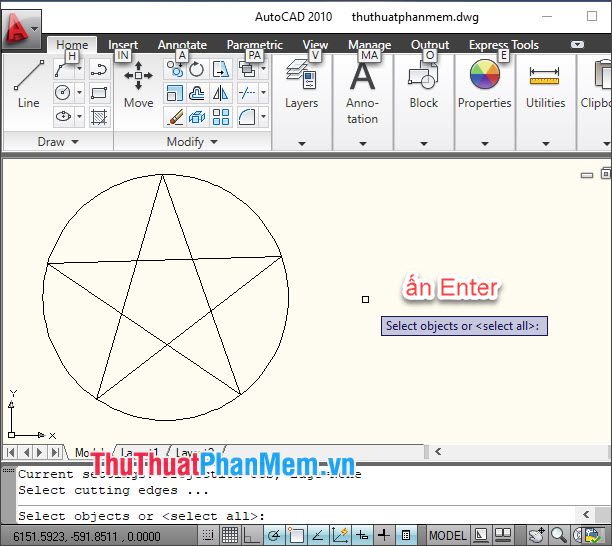
Task: Select the Array tool
Action: [x=221, y=116]
